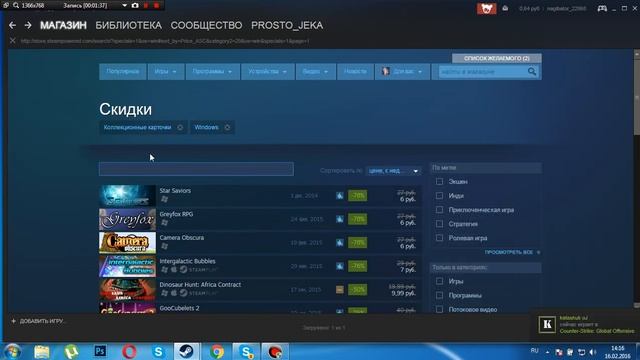Check the Приключенческая игра filter
640x360 pixels.
[x=439, y=210]
